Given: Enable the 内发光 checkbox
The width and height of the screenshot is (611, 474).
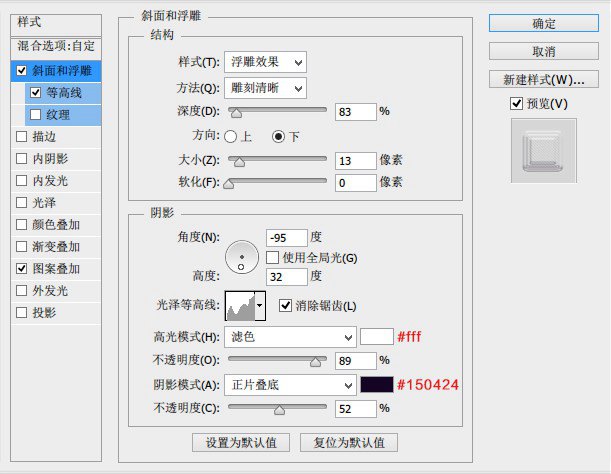Looking at the screenshot, I should [21, 180].
